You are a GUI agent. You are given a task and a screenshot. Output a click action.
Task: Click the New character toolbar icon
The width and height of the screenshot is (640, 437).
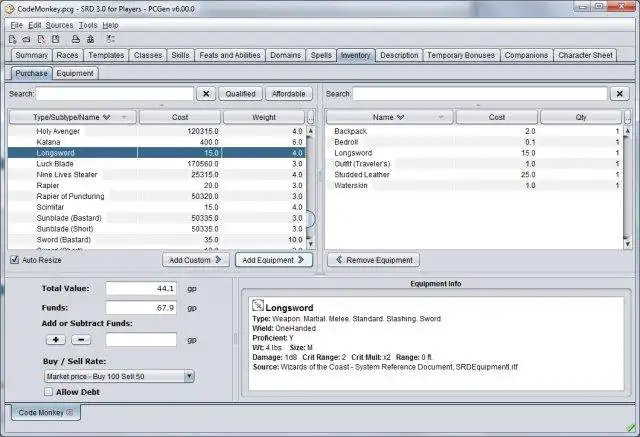click(12, 39)
